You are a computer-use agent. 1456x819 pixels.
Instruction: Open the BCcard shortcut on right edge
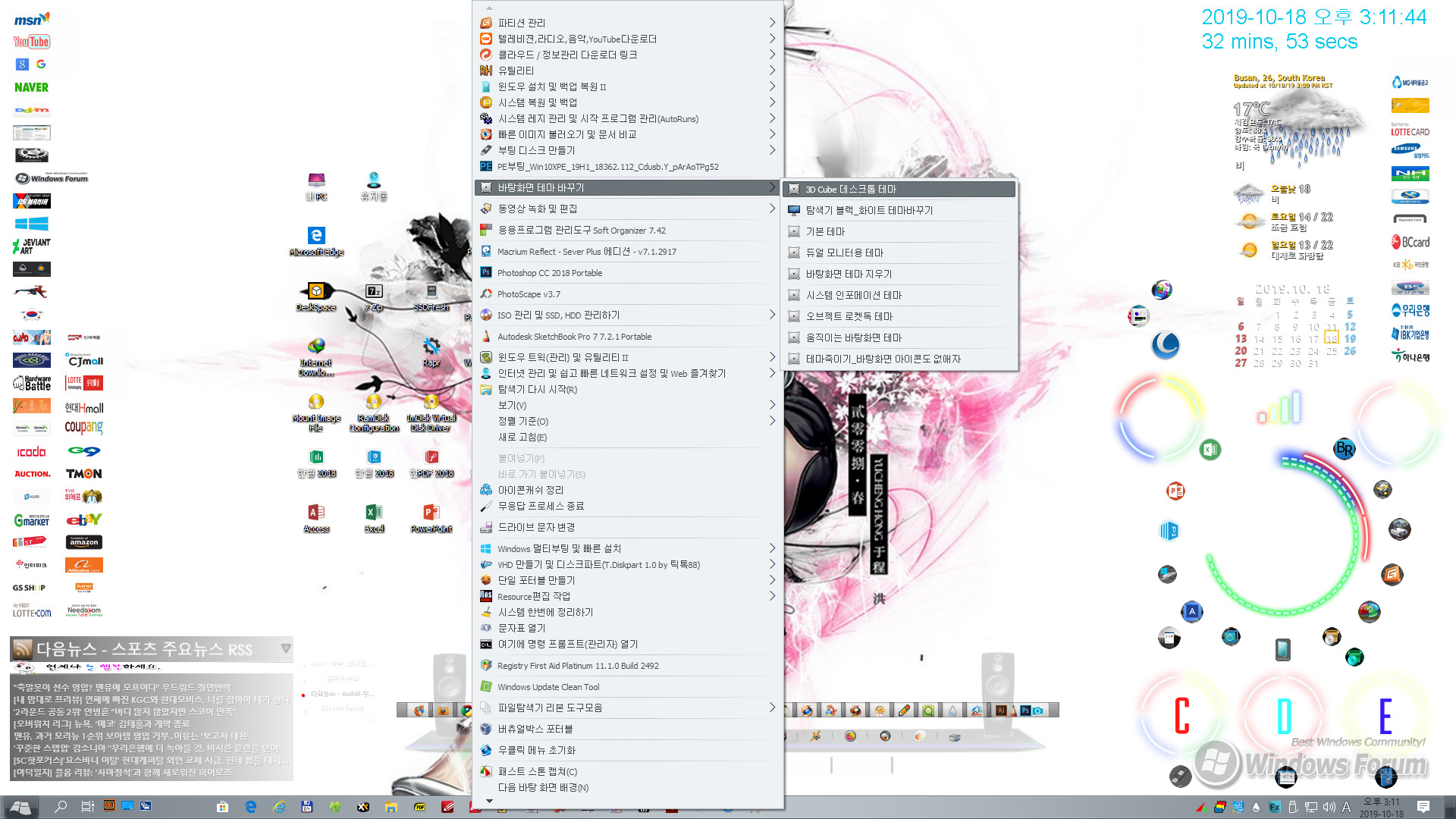point(1410,242)
